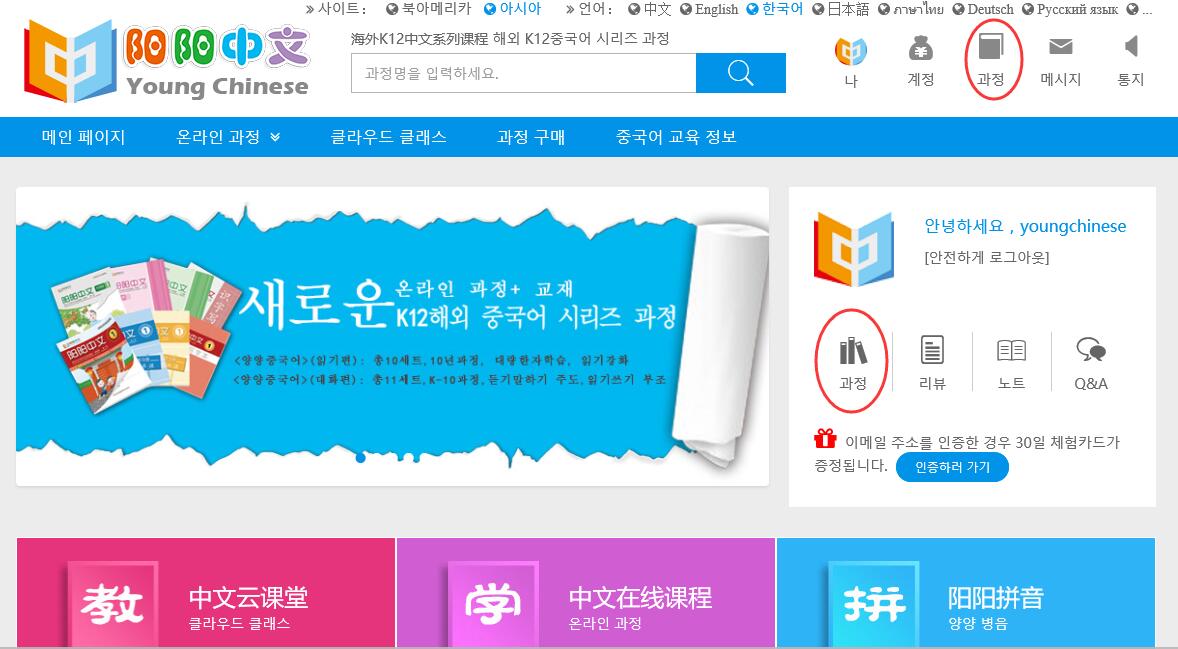Click the 과정명을 입력하세요 search field
Screen dimensions: 1178x649
click(524, 73)
